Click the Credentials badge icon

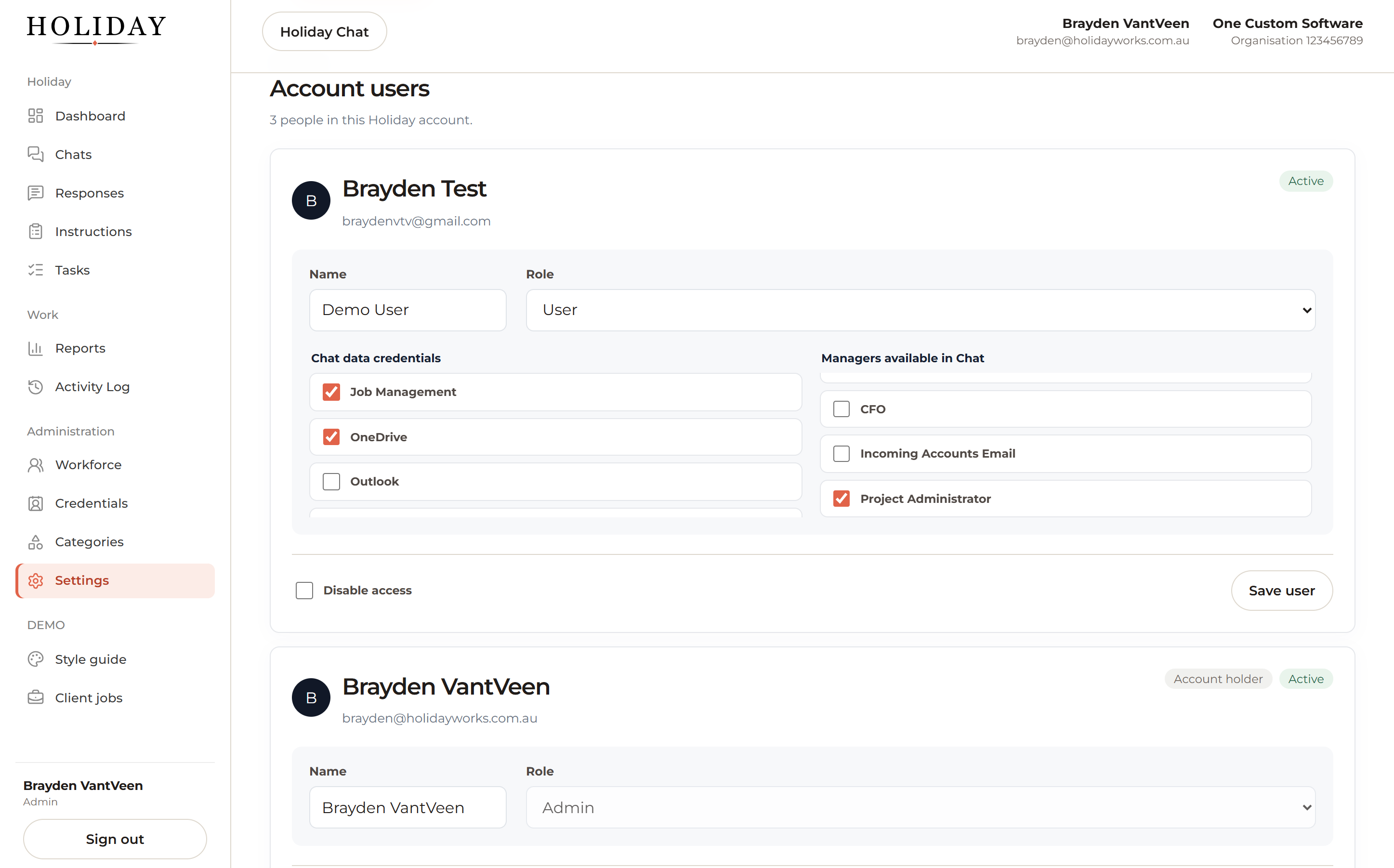[36, 503]
